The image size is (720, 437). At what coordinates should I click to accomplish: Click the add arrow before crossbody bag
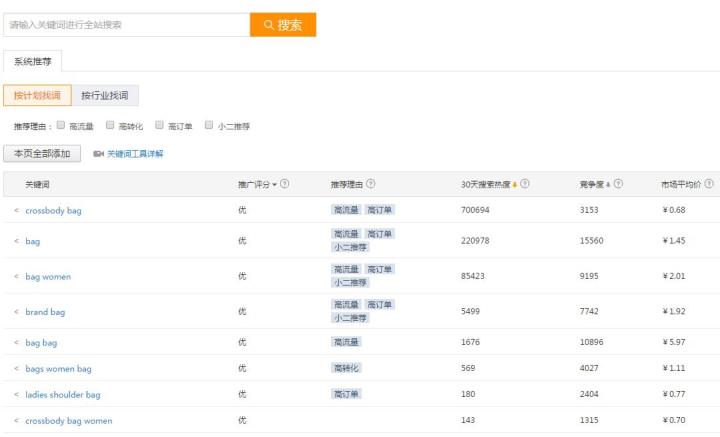[16, 210]
